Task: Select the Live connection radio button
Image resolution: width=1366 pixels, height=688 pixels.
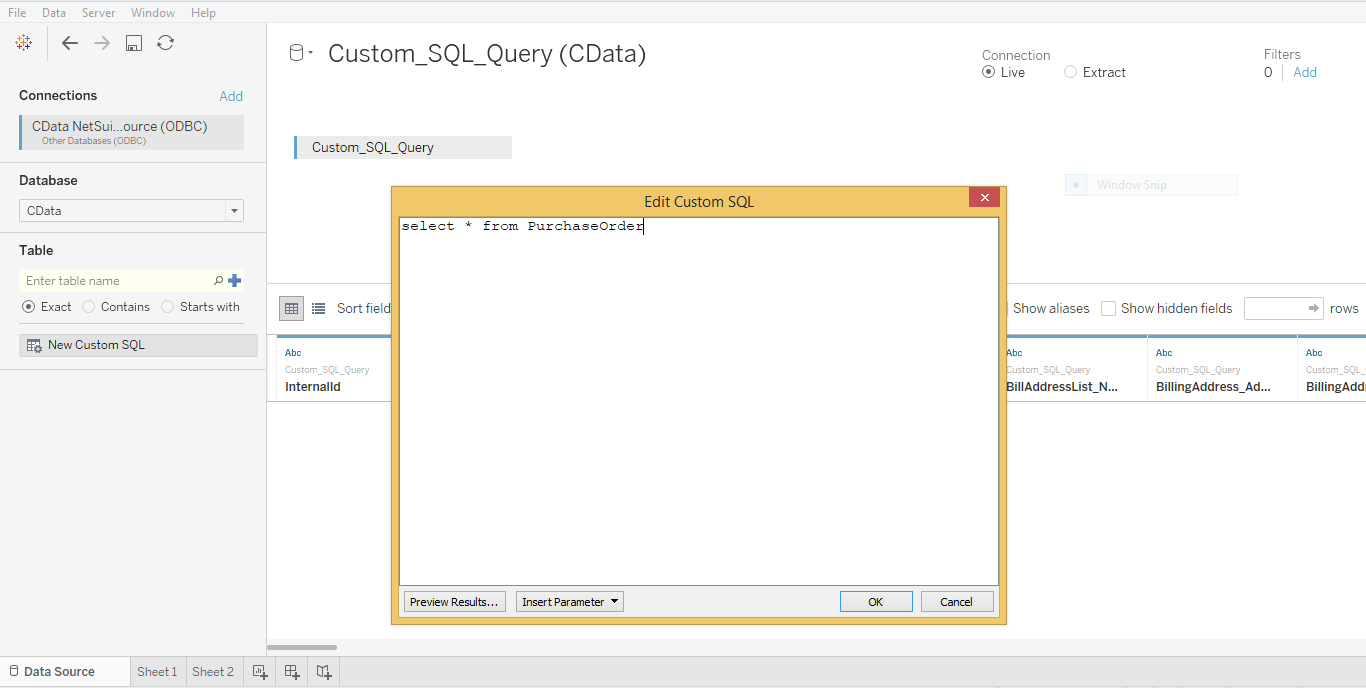Action: coord(988,72)
